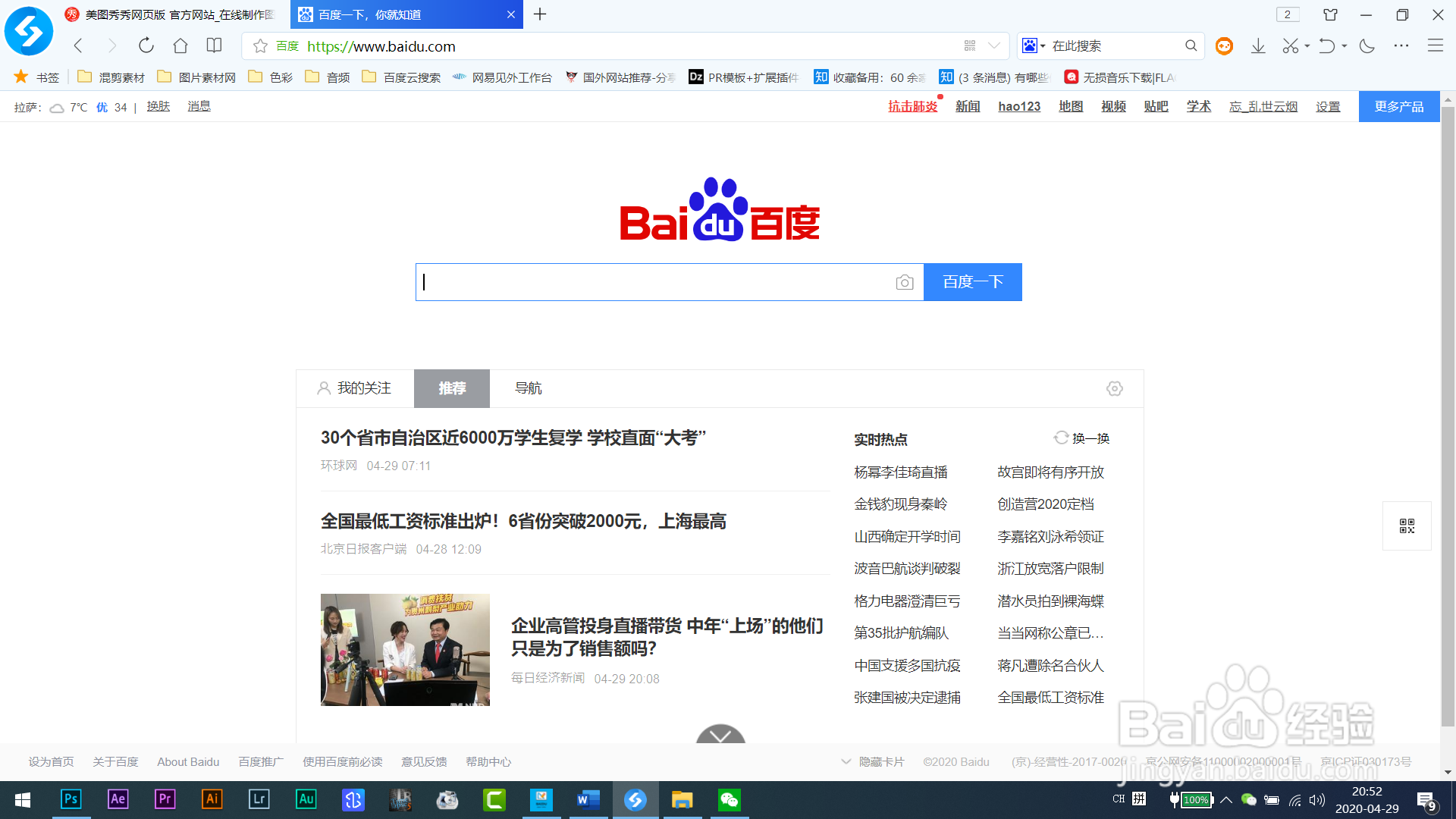
Task: Go to the browser home page
Action: coord(180,46)
